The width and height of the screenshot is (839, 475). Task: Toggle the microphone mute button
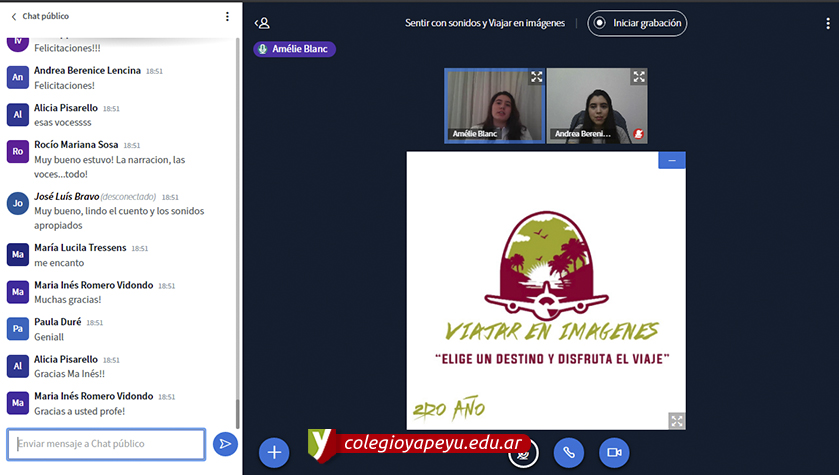(x=522, y=452)
